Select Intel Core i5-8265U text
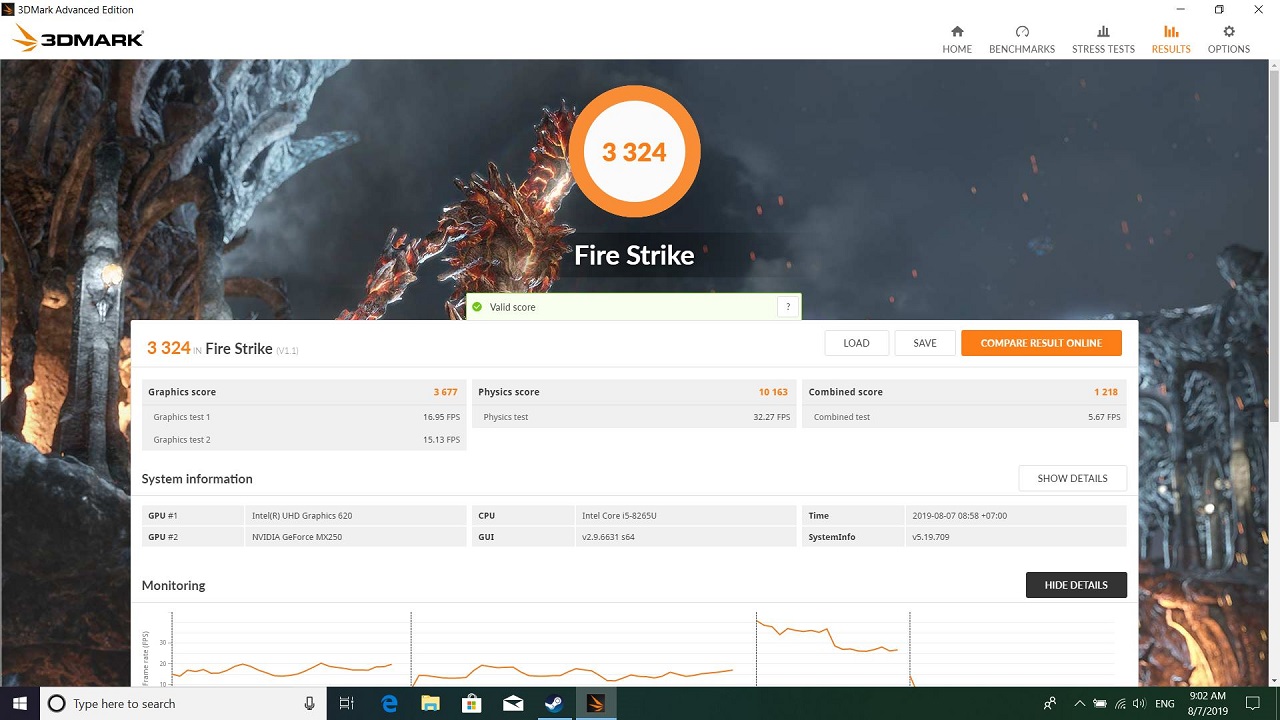1280x720 pixels. pyautogui.click(x=619, y=516)
